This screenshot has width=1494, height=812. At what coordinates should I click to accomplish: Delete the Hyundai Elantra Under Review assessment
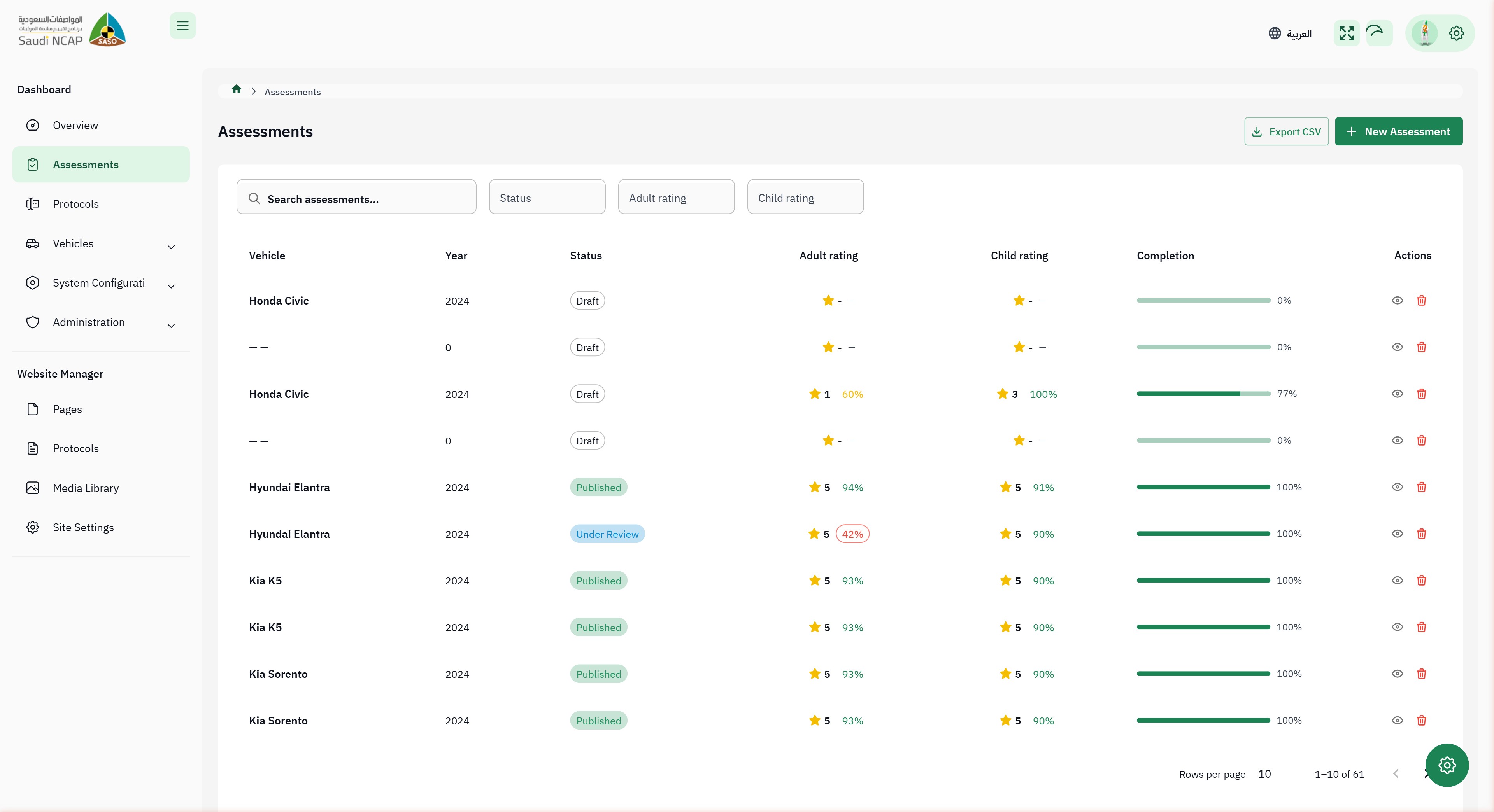tap(1422, 534)
